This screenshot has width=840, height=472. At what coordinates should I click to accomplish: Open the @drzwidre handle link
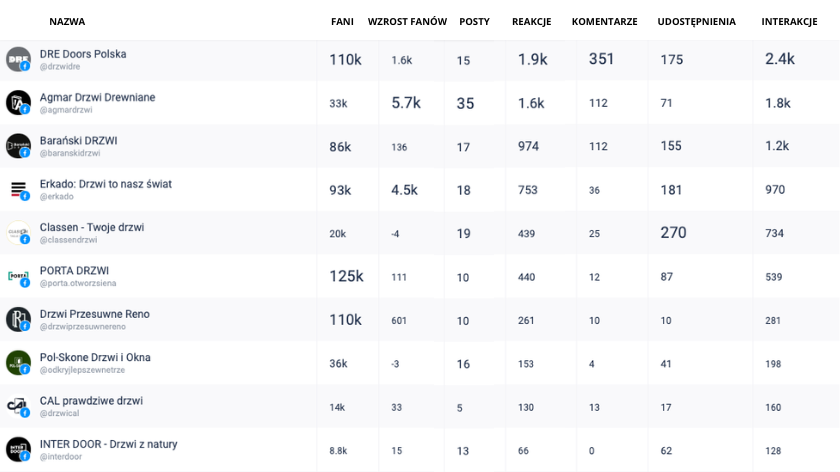click(60, 66)
